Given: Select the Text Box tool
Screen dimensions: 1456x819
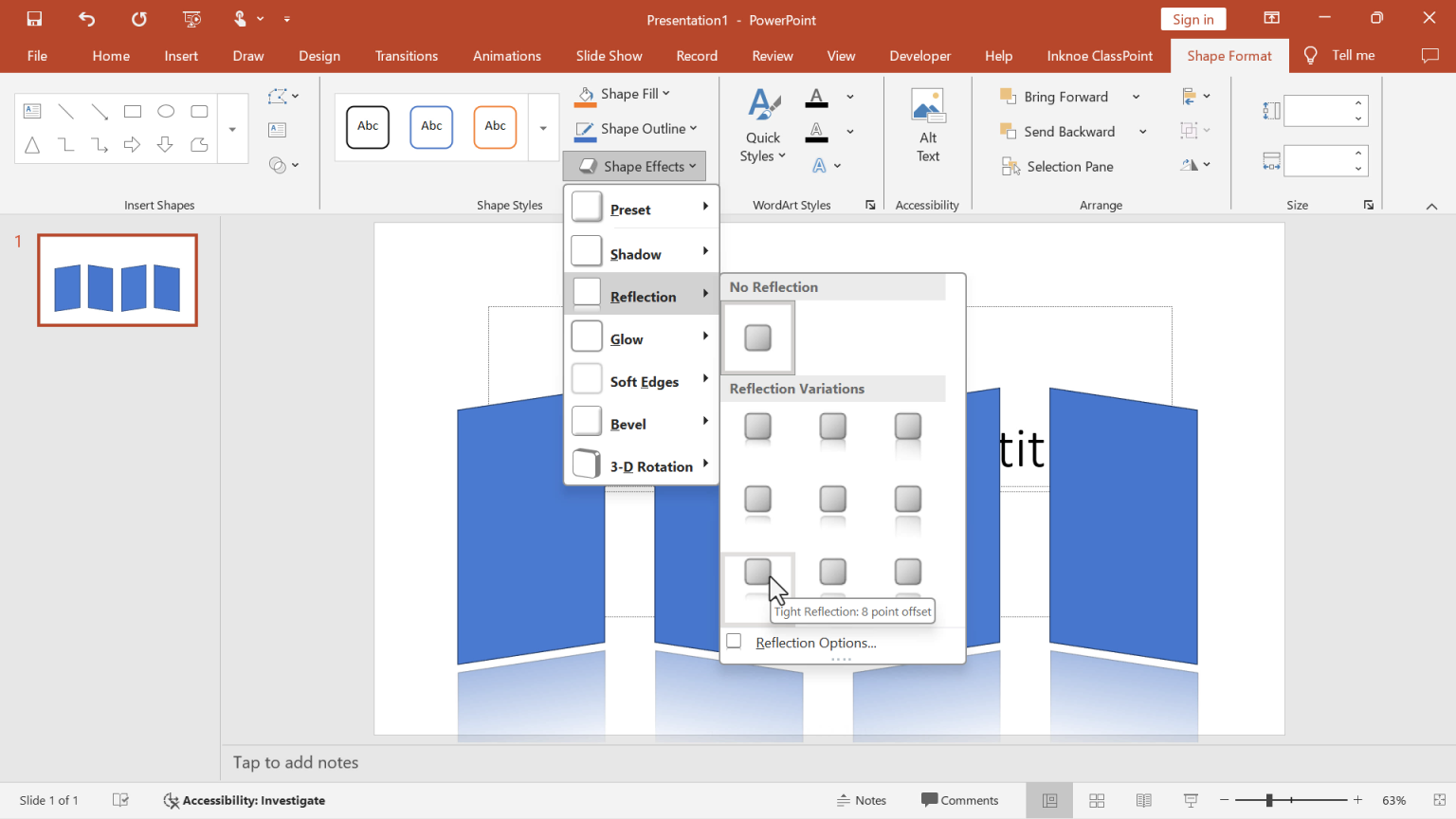Looking at the screenshot, I should [x=32, y=111].
